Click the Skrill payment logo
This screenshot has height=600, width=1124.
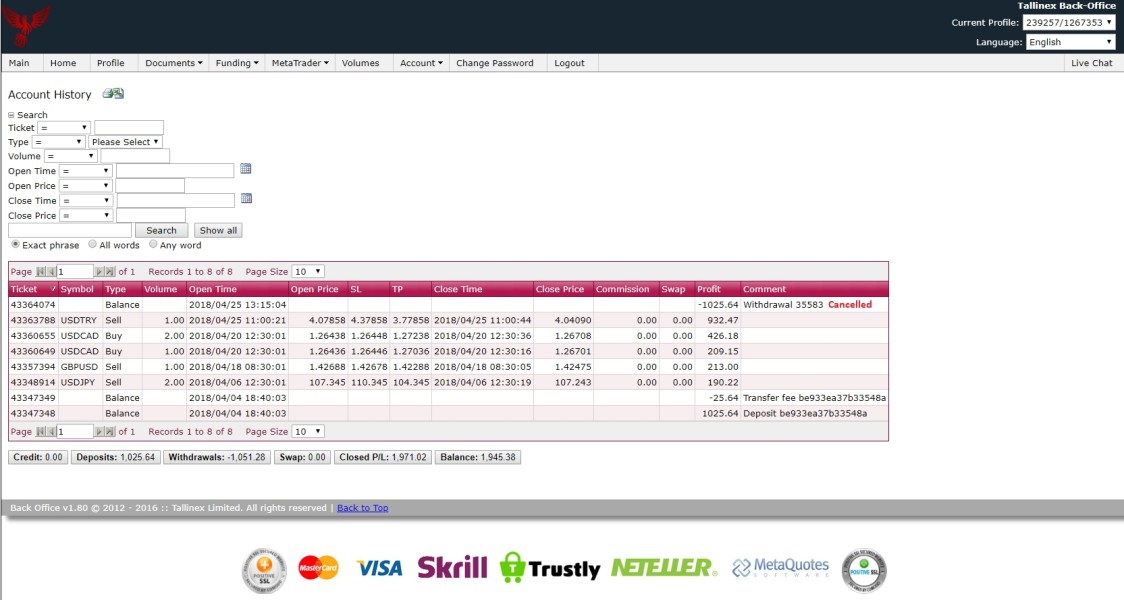[x=452, y=568]
